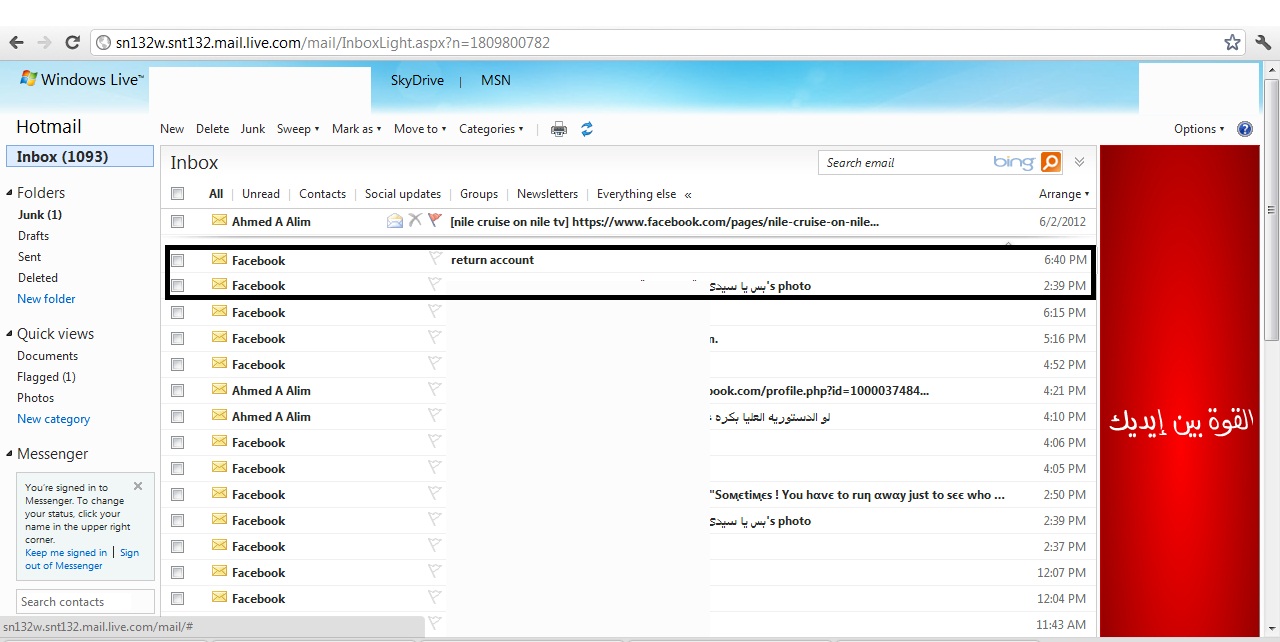
Task: Click the envelope icon on the 4:52 PM email
Action: 219,364
